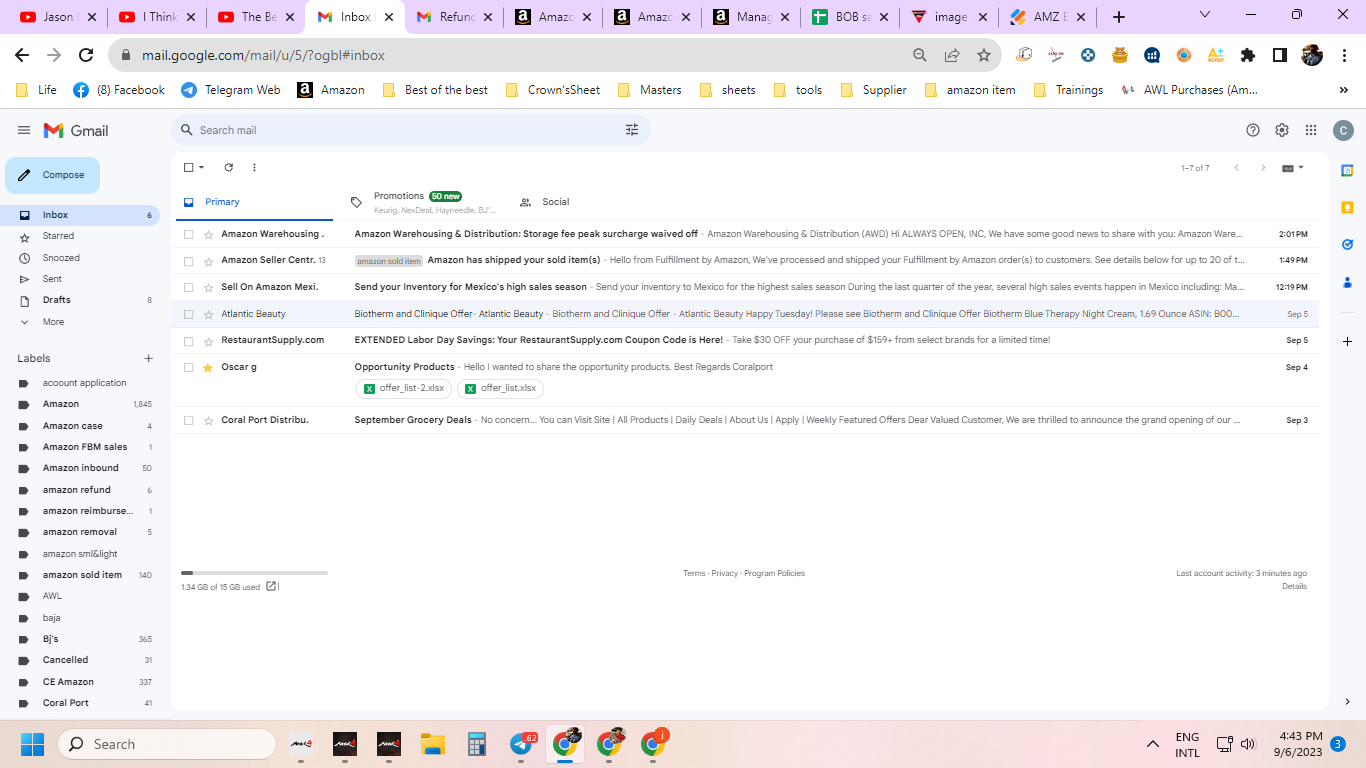Select the RestaurantSupply.com email checkbox
This screenshot has width=1366, height=768.
(188, 340)
